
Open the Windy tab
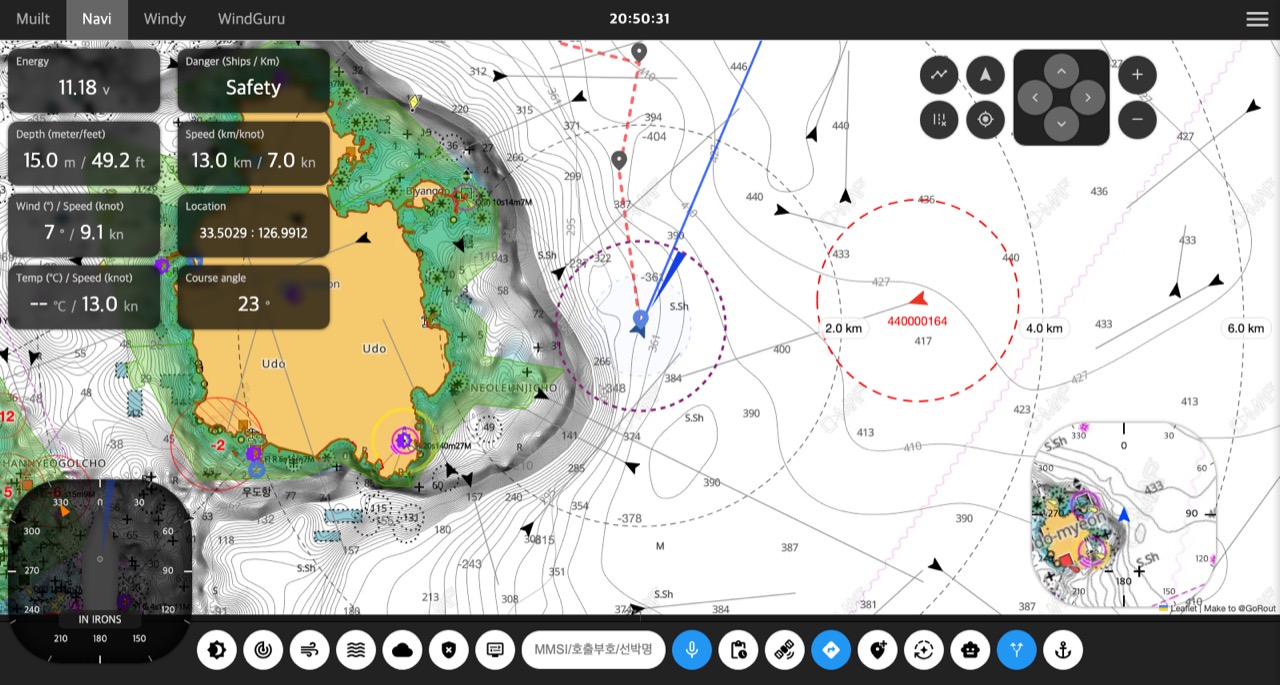(x=165, y=19)
